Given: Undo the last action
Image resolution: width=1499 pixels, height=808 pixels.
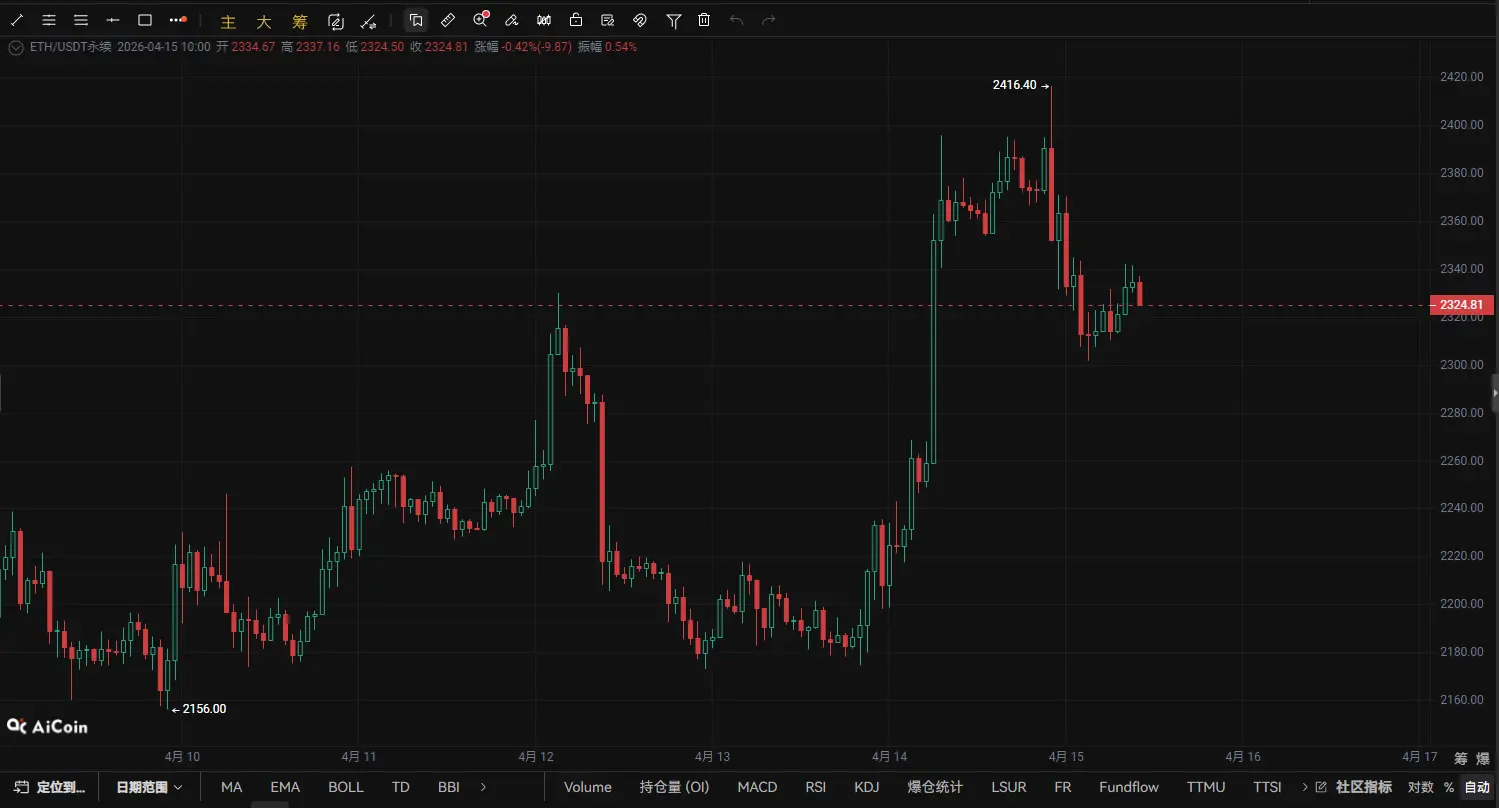Looking at the screenshot, I should (x=737, y=20).
